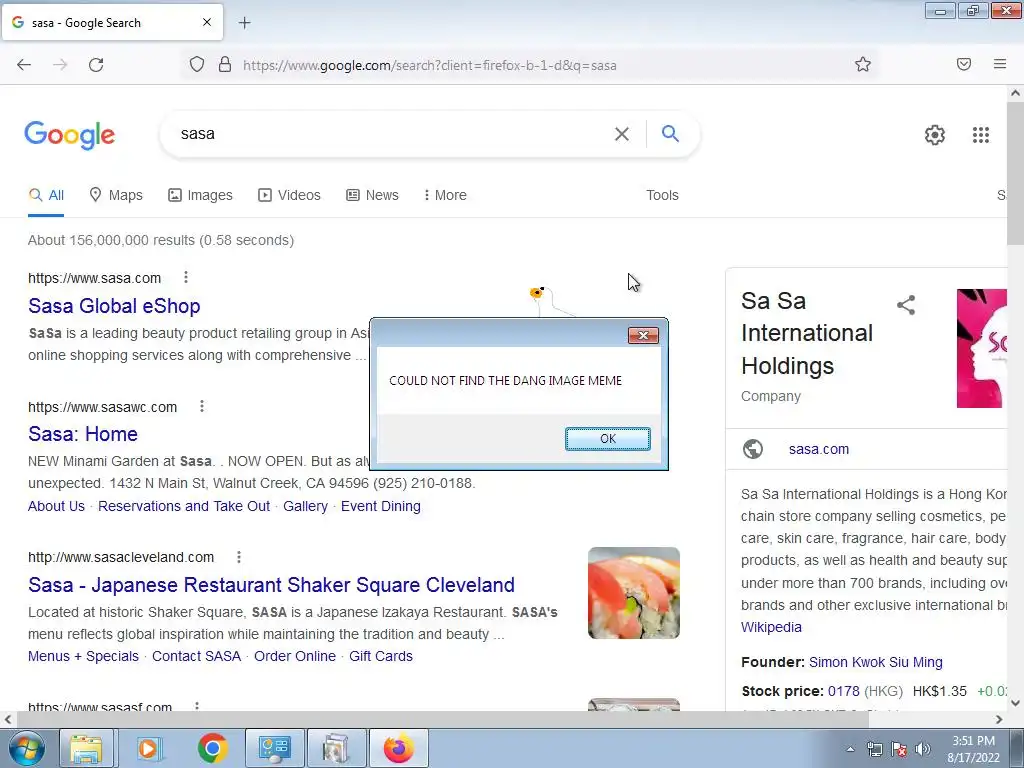Open the tracking protection shield icon

coord(197,64)
